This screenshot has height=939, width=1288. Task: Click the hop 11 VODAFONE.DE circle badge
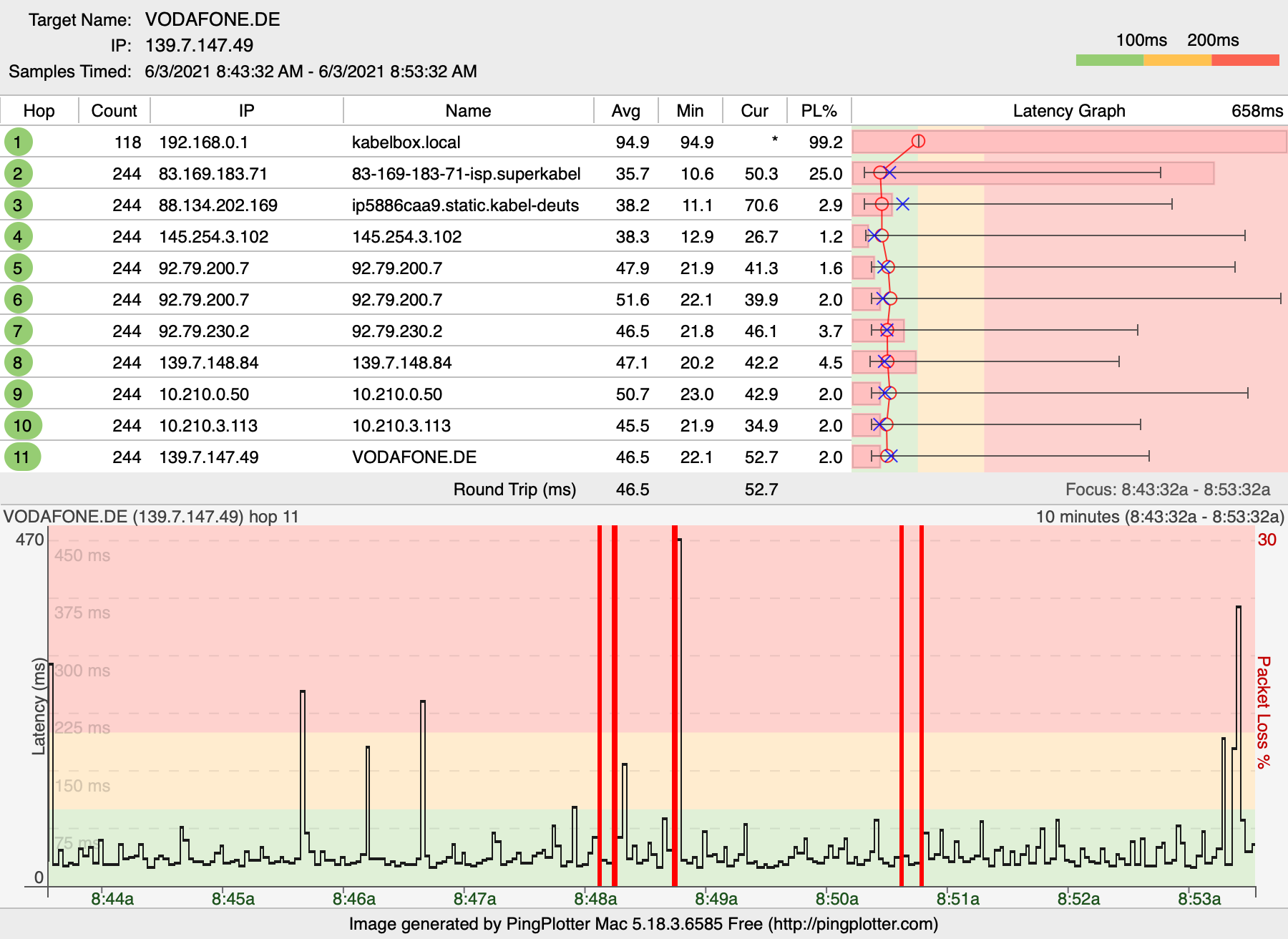coord(22,457)
